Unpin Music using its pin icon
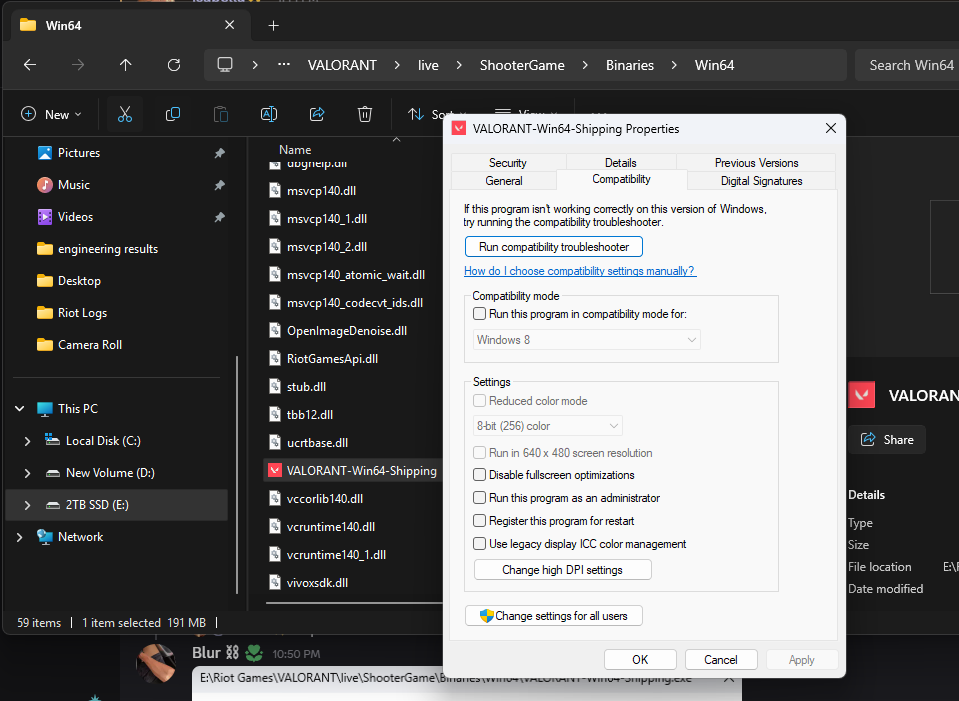Viewport: 959px width, 701px height. pos(220,185)
